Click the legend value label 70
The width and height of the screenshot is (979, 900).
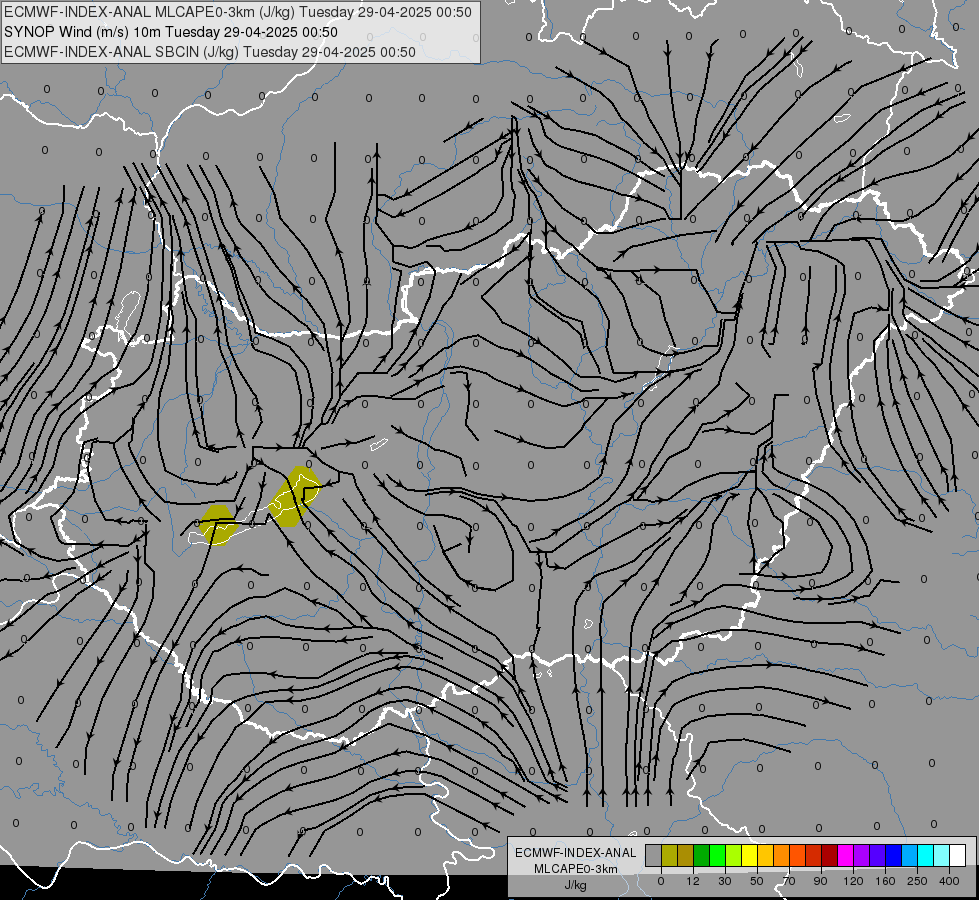789,881
